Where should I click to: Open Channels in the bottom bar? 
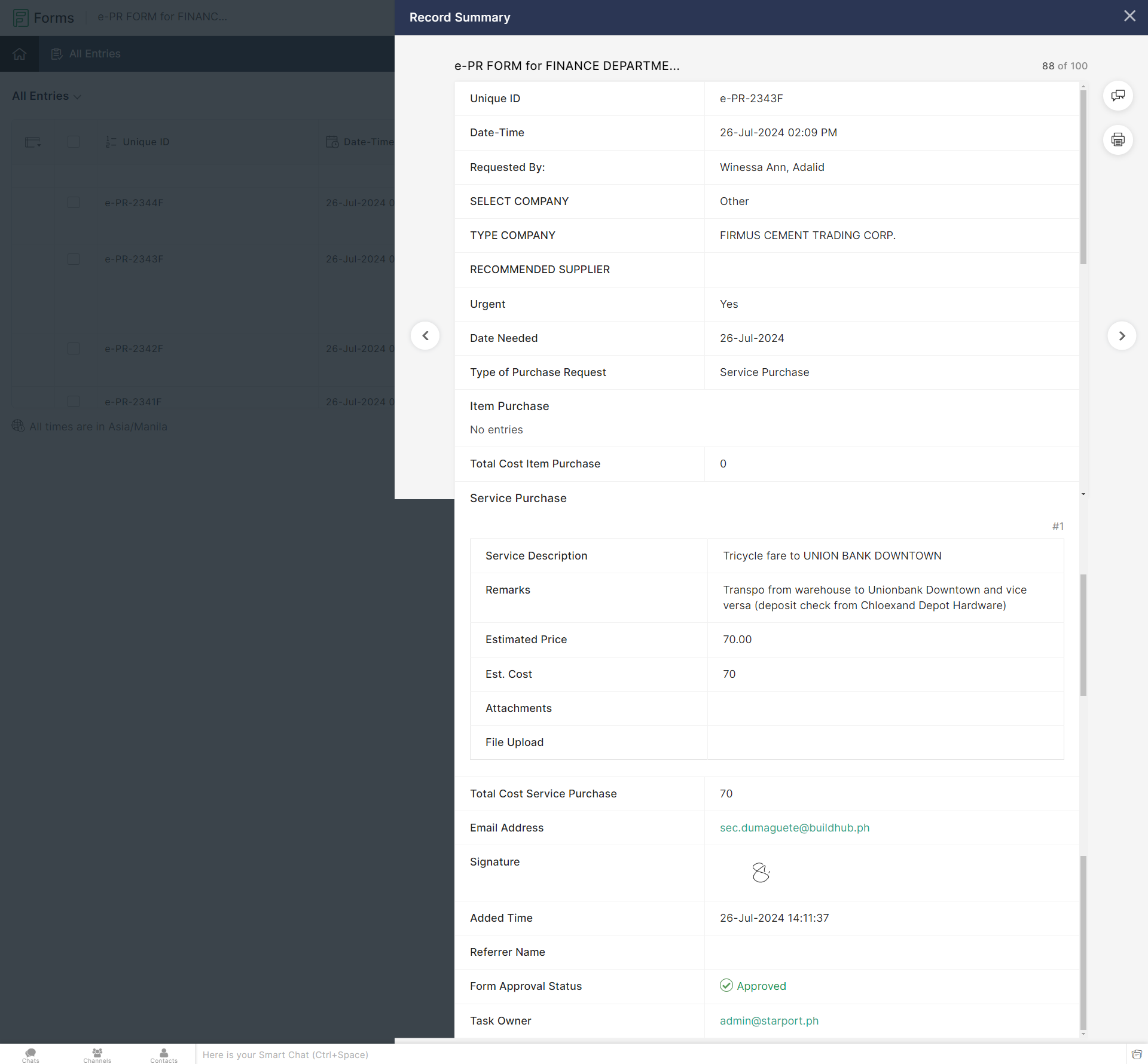[97, 1055]
